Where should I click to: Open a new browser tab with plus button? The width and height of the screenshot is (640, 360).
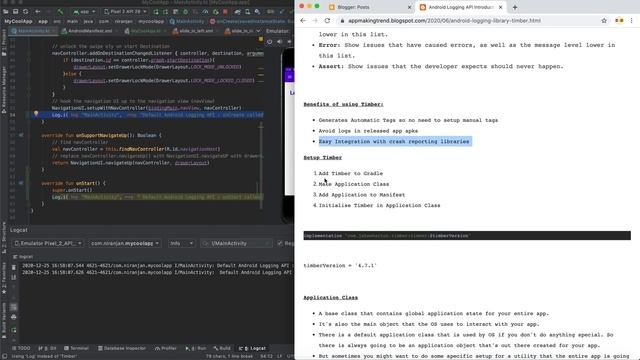coord(515,7)
